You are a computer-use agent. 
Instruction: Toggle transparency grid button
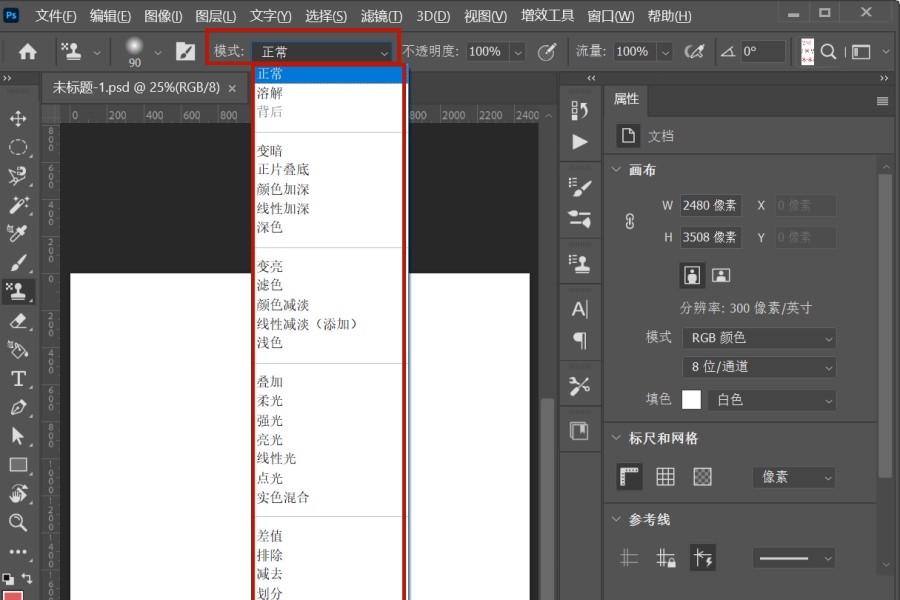(703, 477)
